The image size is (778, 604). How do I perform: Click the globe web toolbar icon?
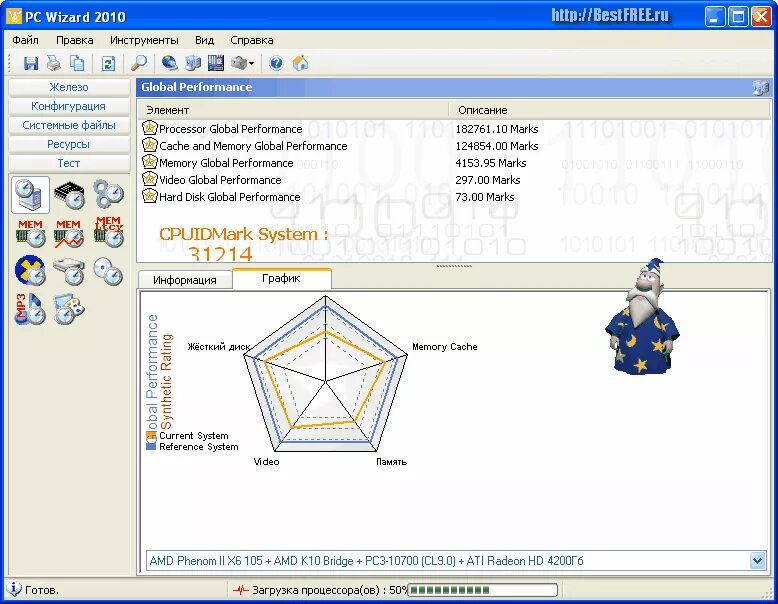[x=170, y=63]
